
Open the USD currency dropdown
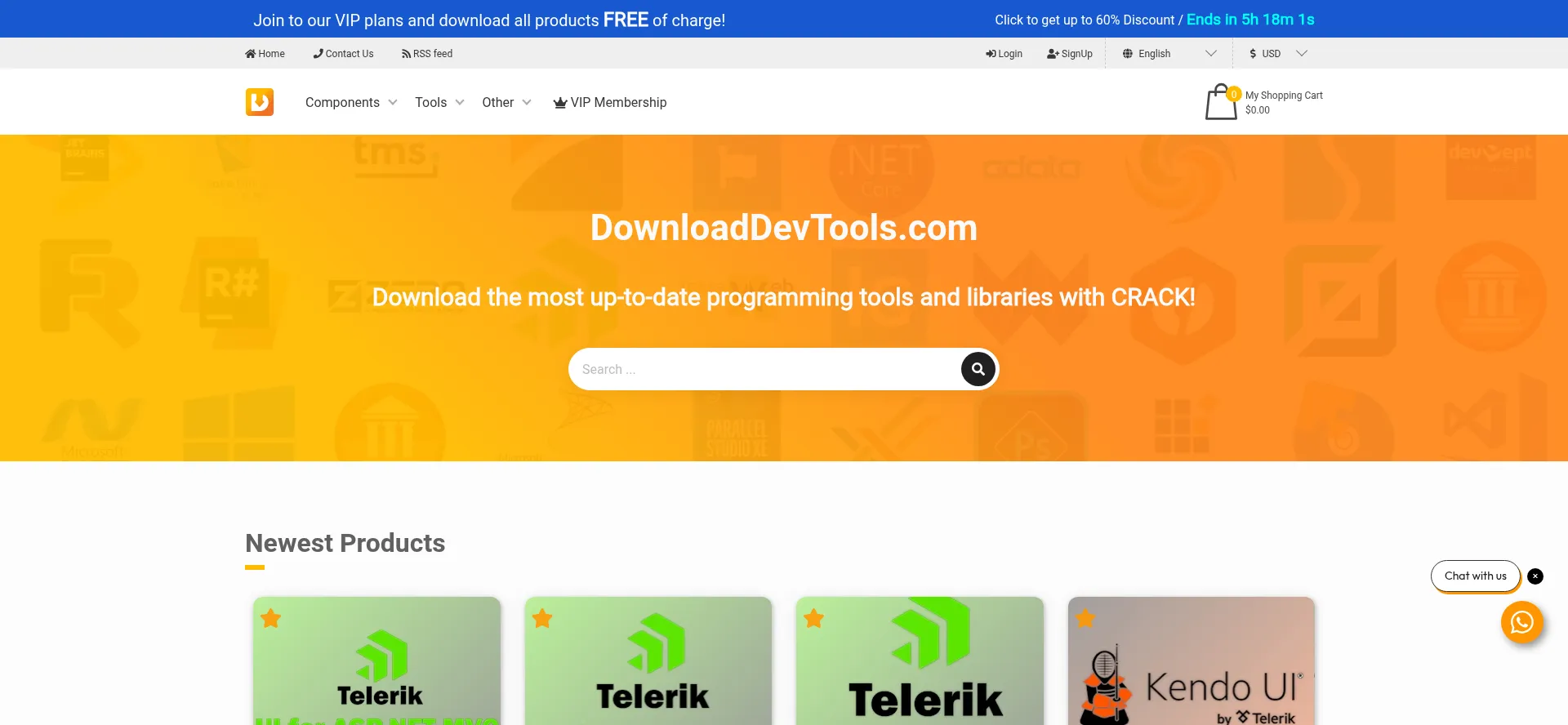(x=1278, y=54)
